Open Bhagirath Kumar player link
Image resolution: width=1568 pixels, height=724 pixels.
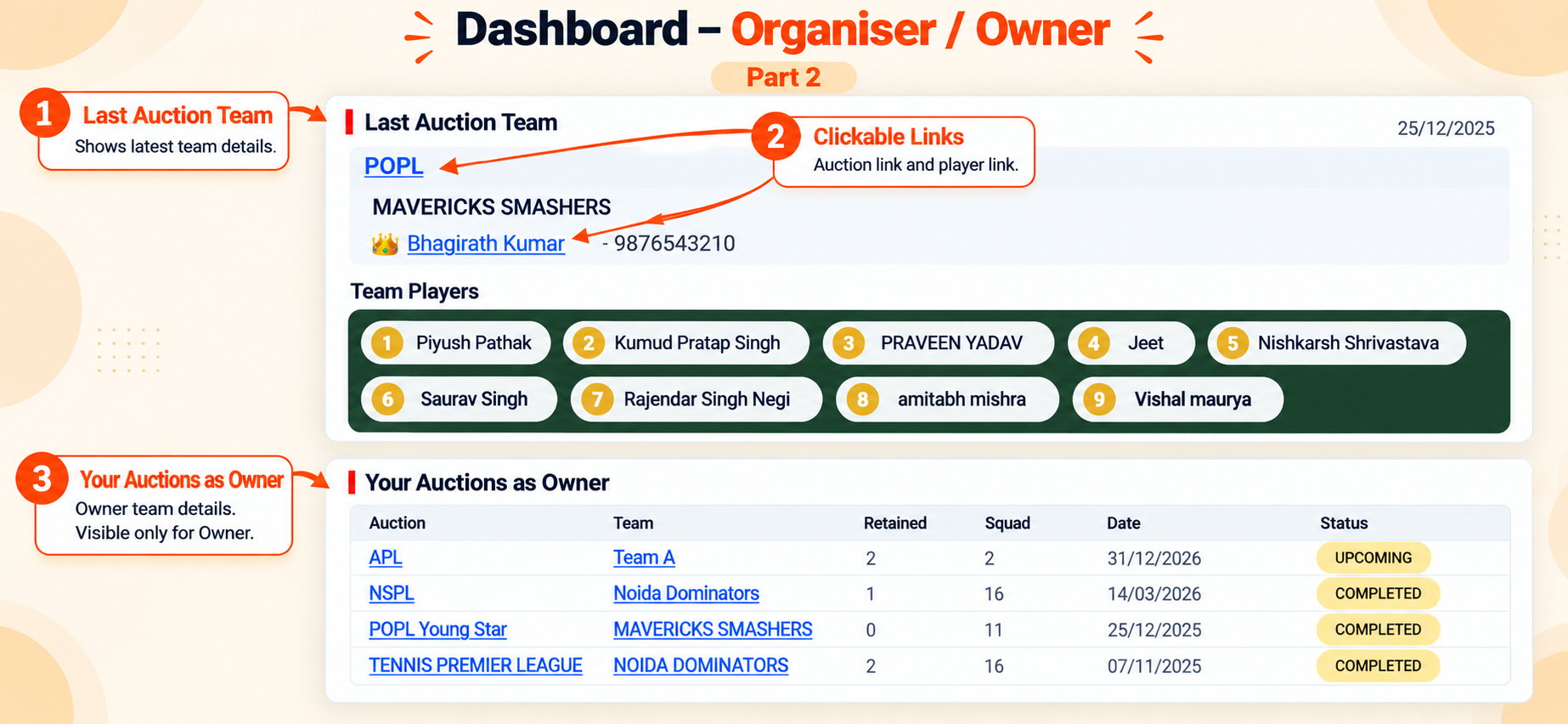coord(485,244)
